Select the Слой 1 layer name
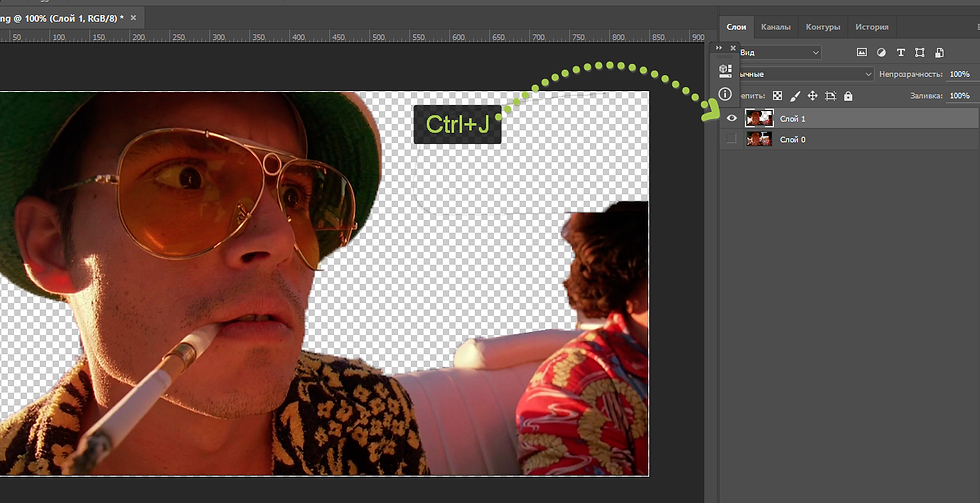This screenshot has height=503, width=980. pos(792,119)
